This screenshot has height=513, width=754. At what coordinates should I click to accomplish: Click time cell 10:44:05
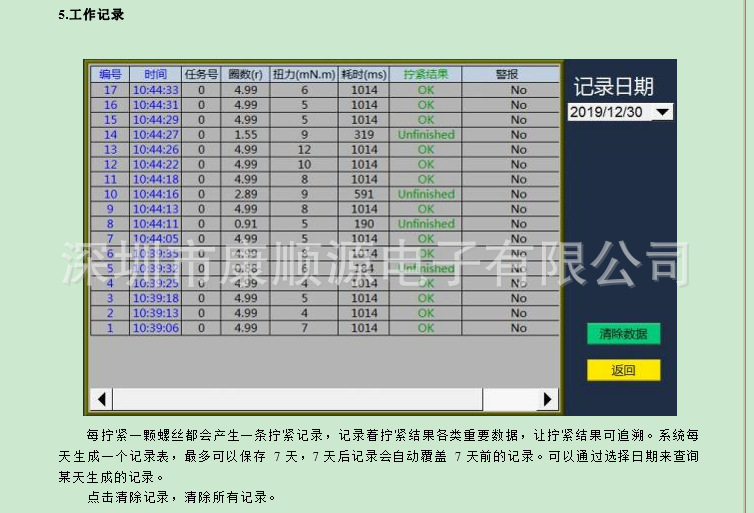point(155,239)
